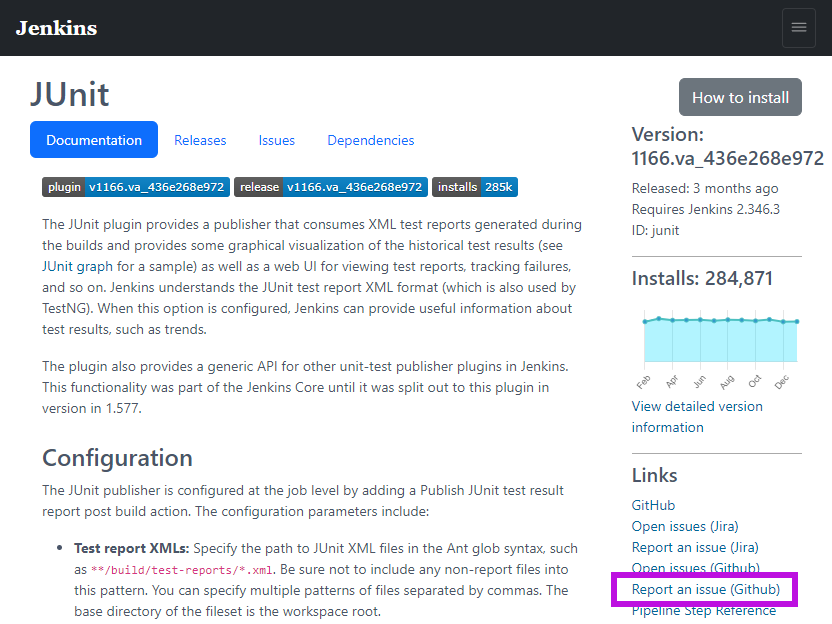The image size is (832, 624).
Task: Click Report an issue (Github) link
Action: click(705, 589)
